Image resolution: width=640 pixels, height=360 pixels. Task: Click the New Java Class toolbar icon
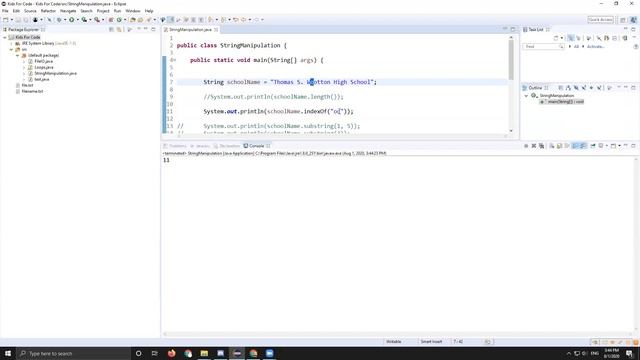click(119, 20)
